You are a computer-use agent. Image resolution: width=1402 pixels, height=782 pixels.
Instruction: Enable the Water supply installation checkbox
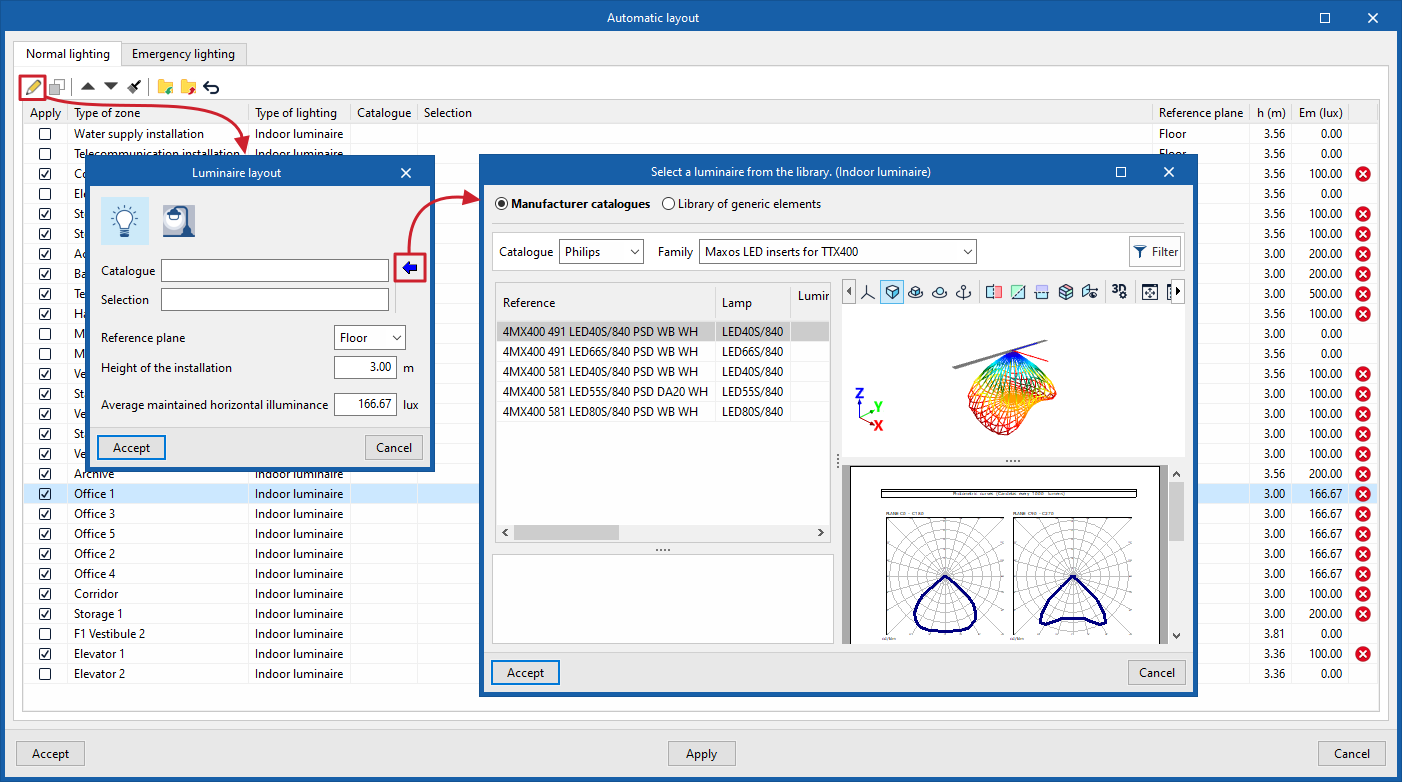pyautogui.click(x=45, y=134)
